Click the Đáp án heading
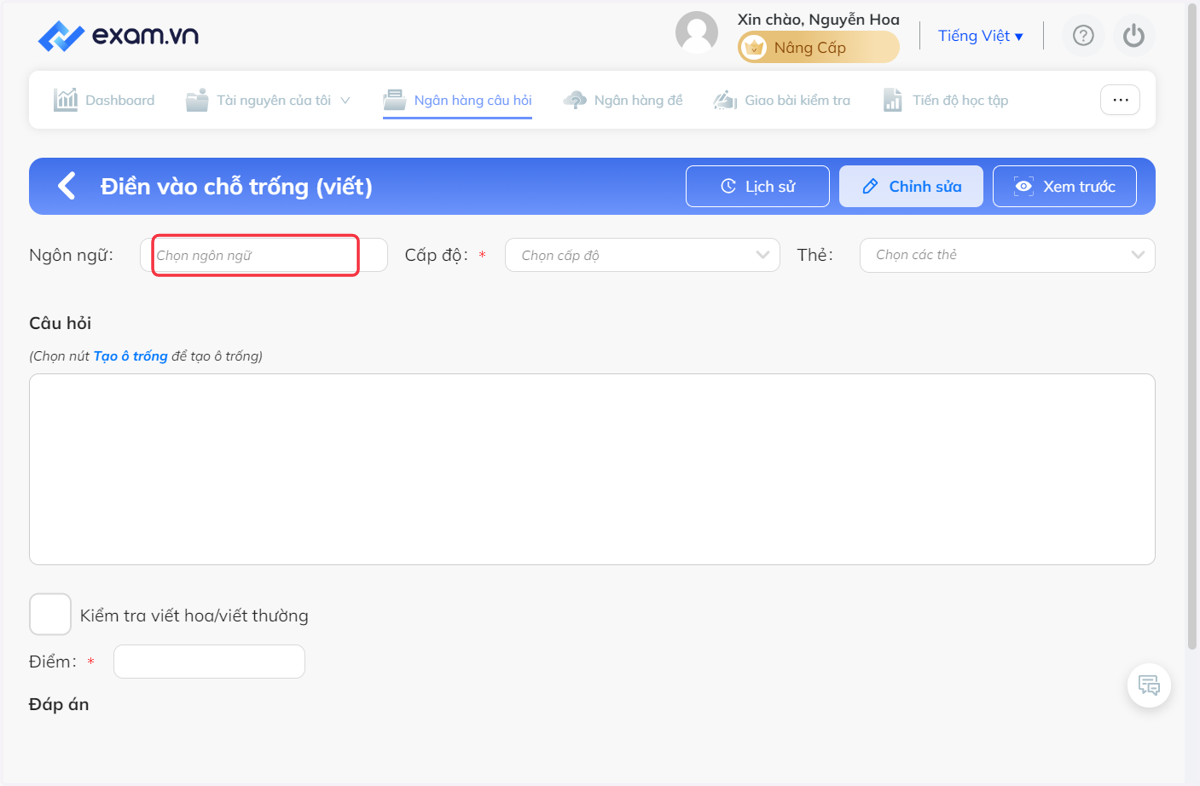 pyautogui.click(x=59, y=704)
